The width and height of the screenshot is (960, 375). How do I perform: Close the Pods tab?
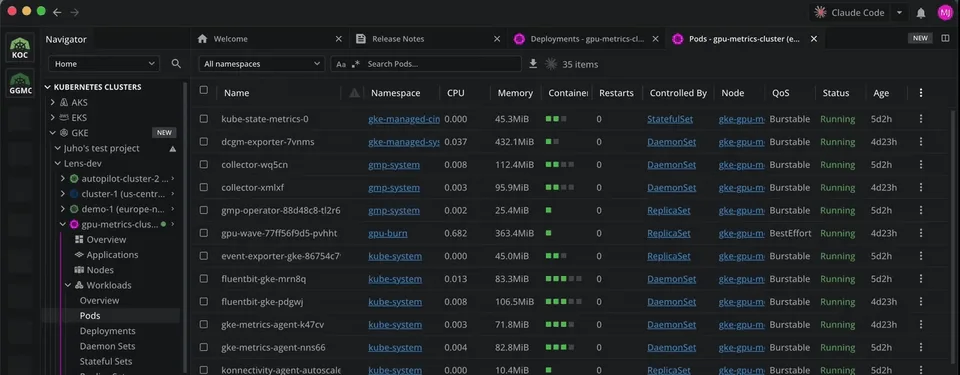tap(814, 39)
